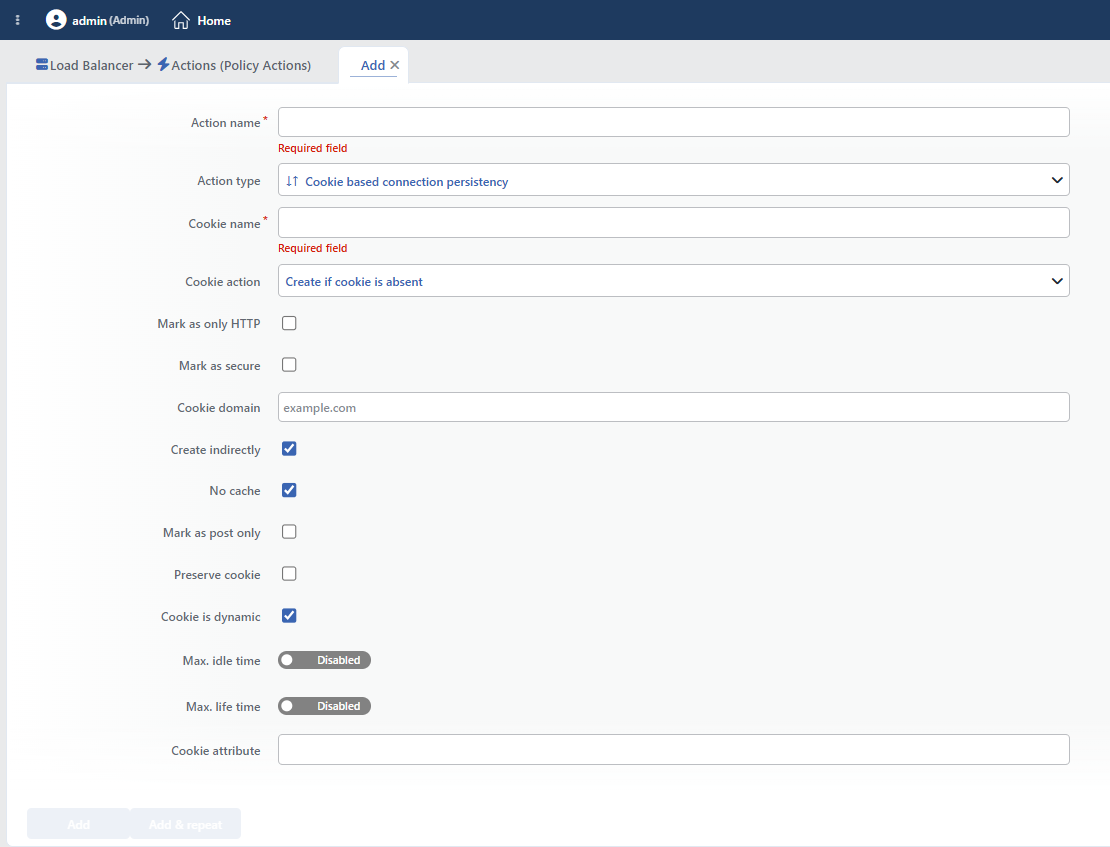Focus the Cookie domain example.com field
The height and width of the screenshot is (847, 1110).
[673, 407]
